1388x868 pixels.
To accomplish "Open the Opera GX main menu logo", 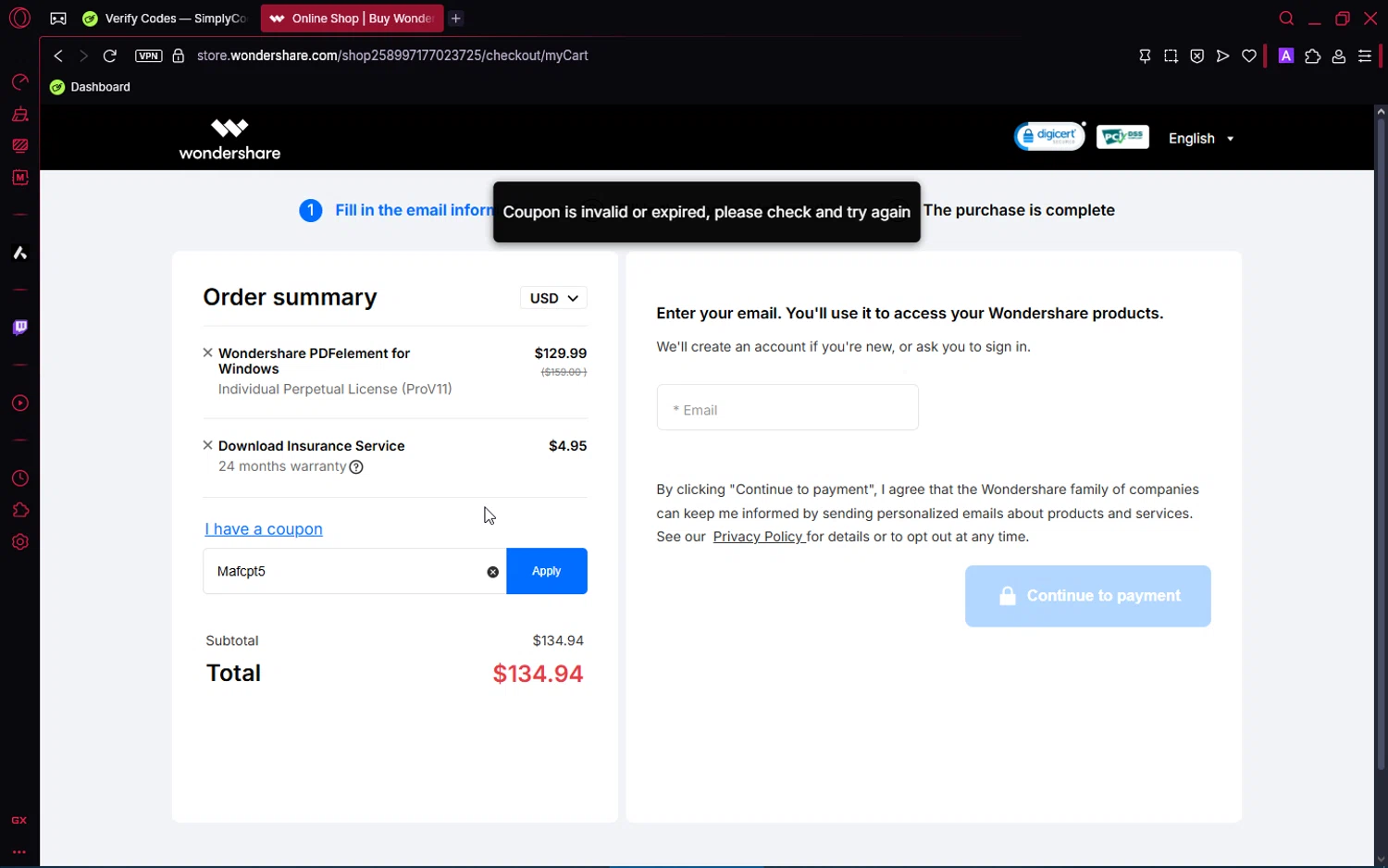I will (19, 19).
